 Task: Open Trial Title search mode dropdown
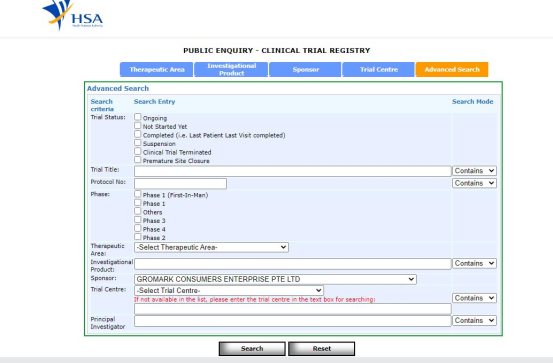474,171
